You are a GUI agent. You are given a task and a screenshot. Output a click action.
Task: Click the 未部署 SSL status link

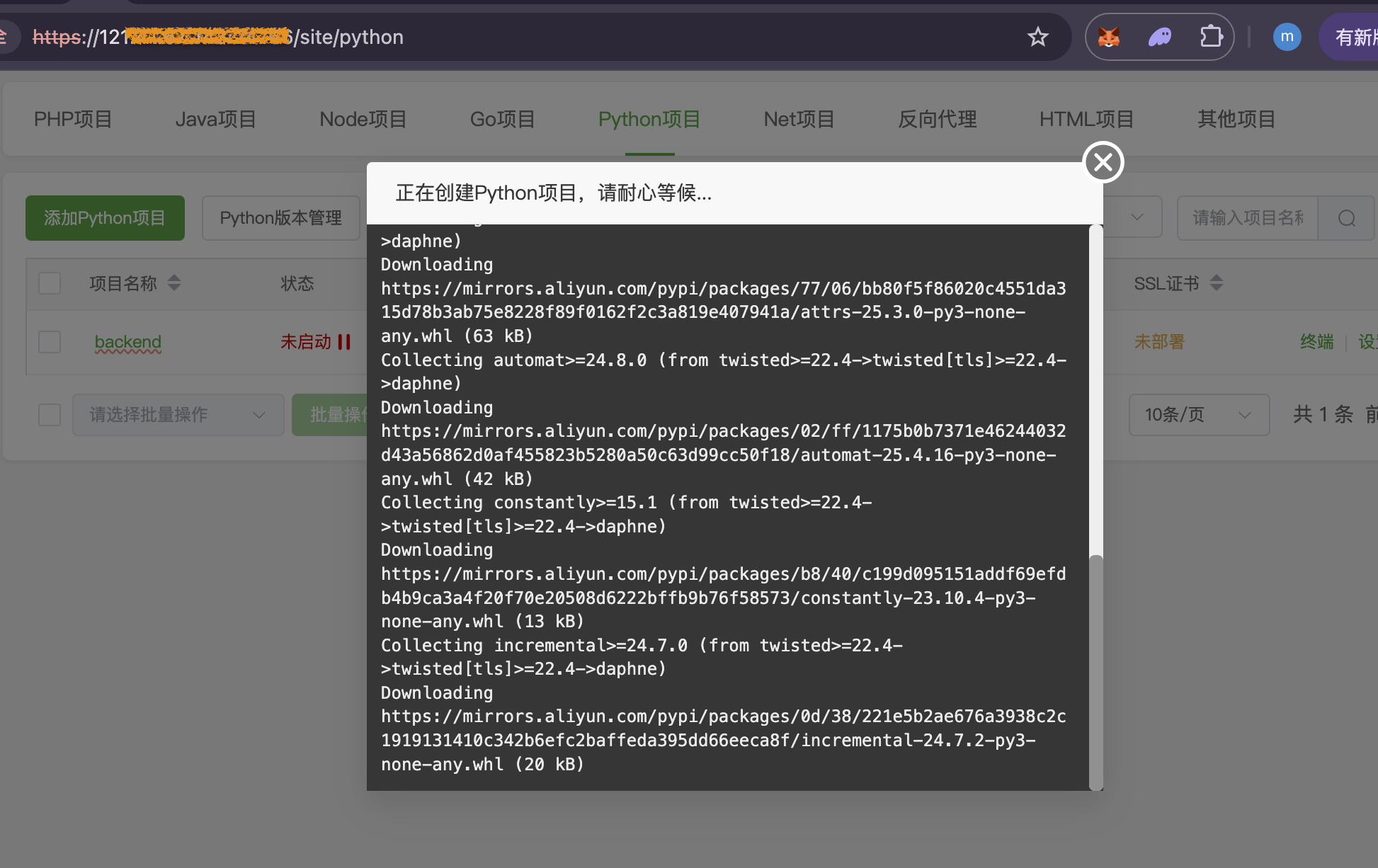[1159, 342]
